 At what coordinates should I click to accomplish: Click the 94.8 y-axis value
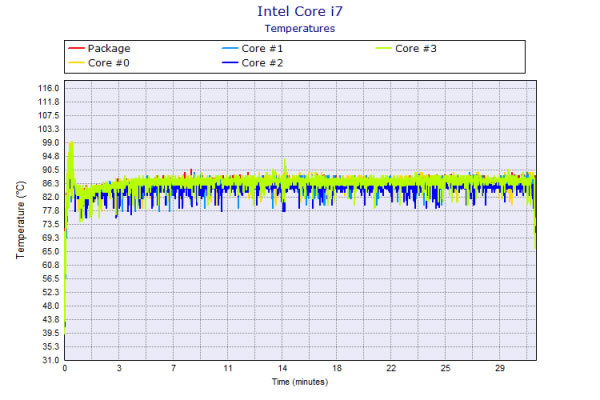pos(51,156)
